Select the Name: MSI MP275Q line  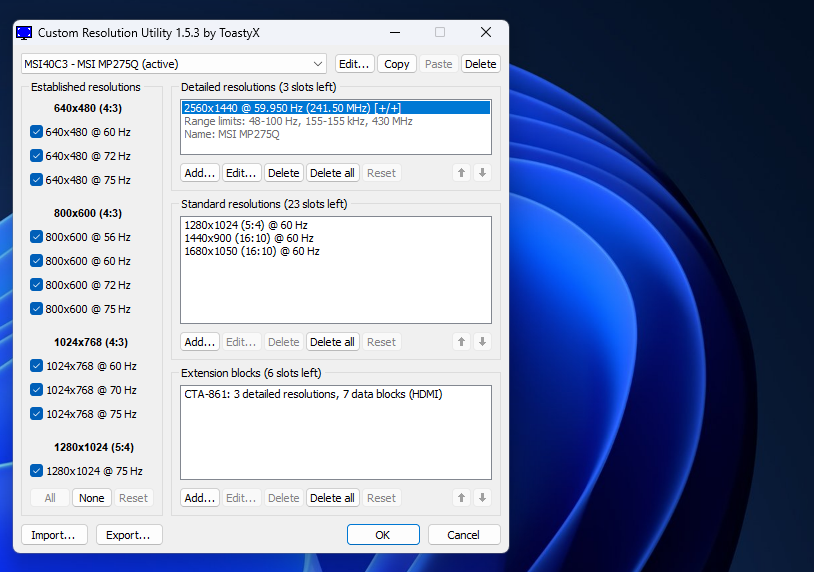[335, 134]
